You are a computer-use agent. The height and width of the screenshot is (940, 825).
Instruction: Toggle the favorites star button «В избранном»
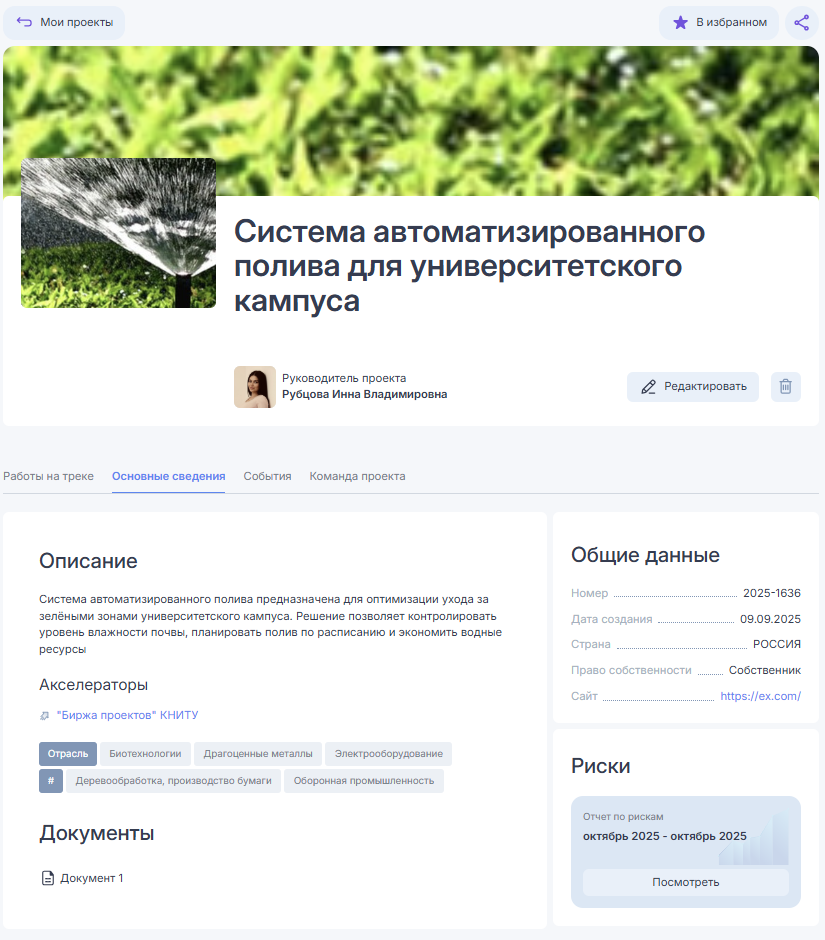coord(719,22)
